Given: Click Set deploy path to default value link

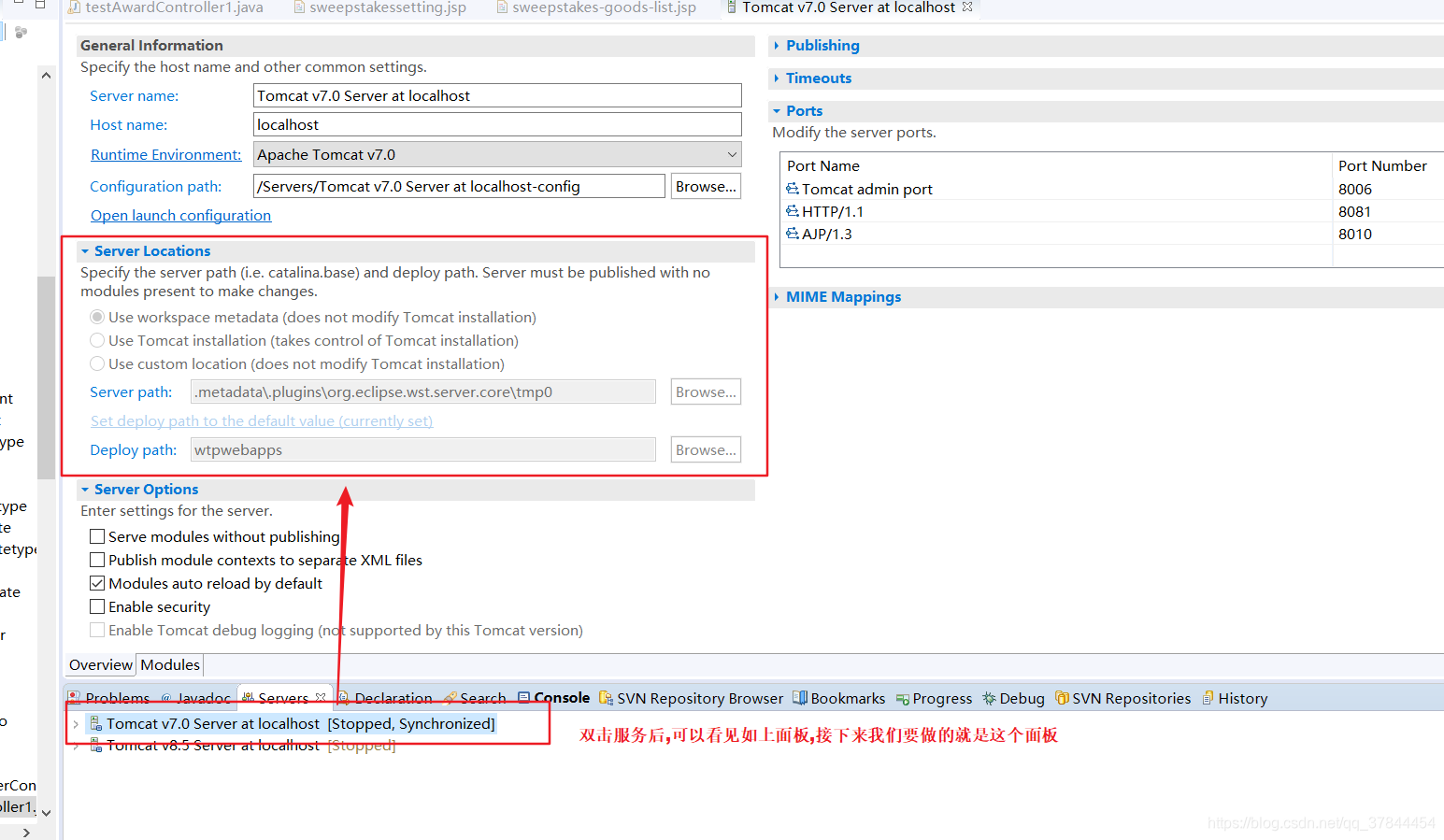Looking at the screenshot, I should coord(262,420).
